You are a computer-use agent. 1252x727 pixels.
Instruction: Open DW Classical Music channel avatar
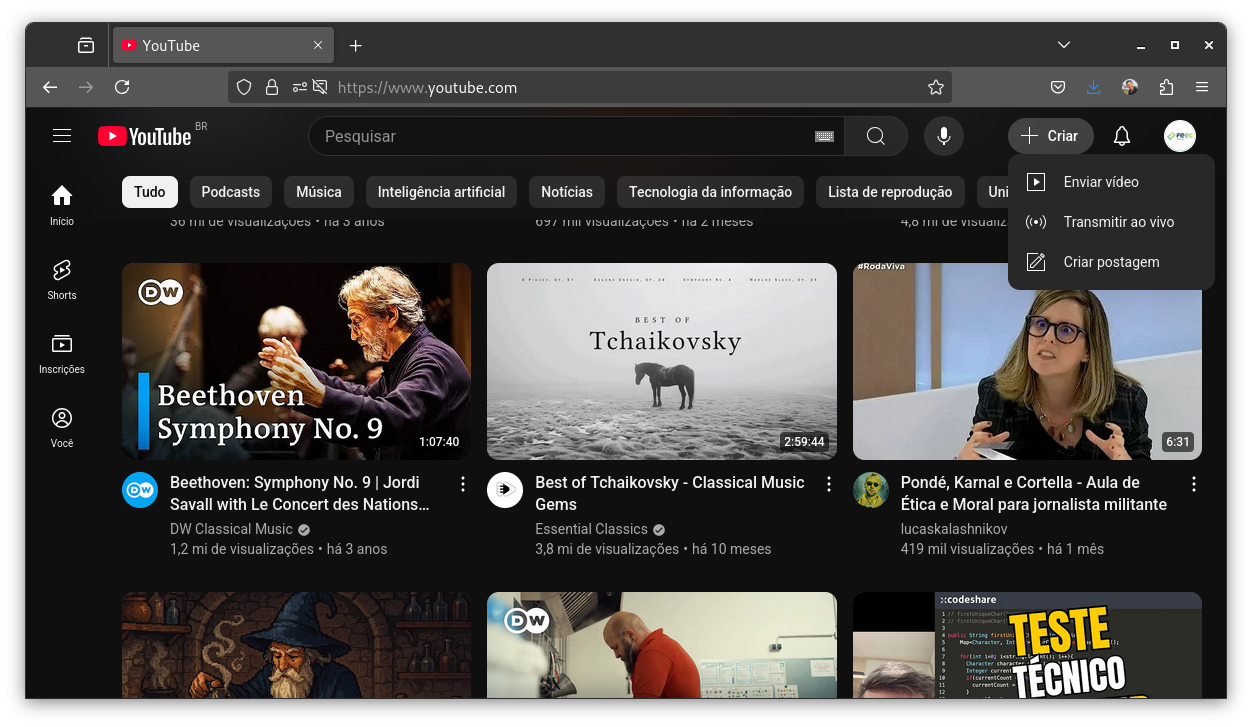140,490
